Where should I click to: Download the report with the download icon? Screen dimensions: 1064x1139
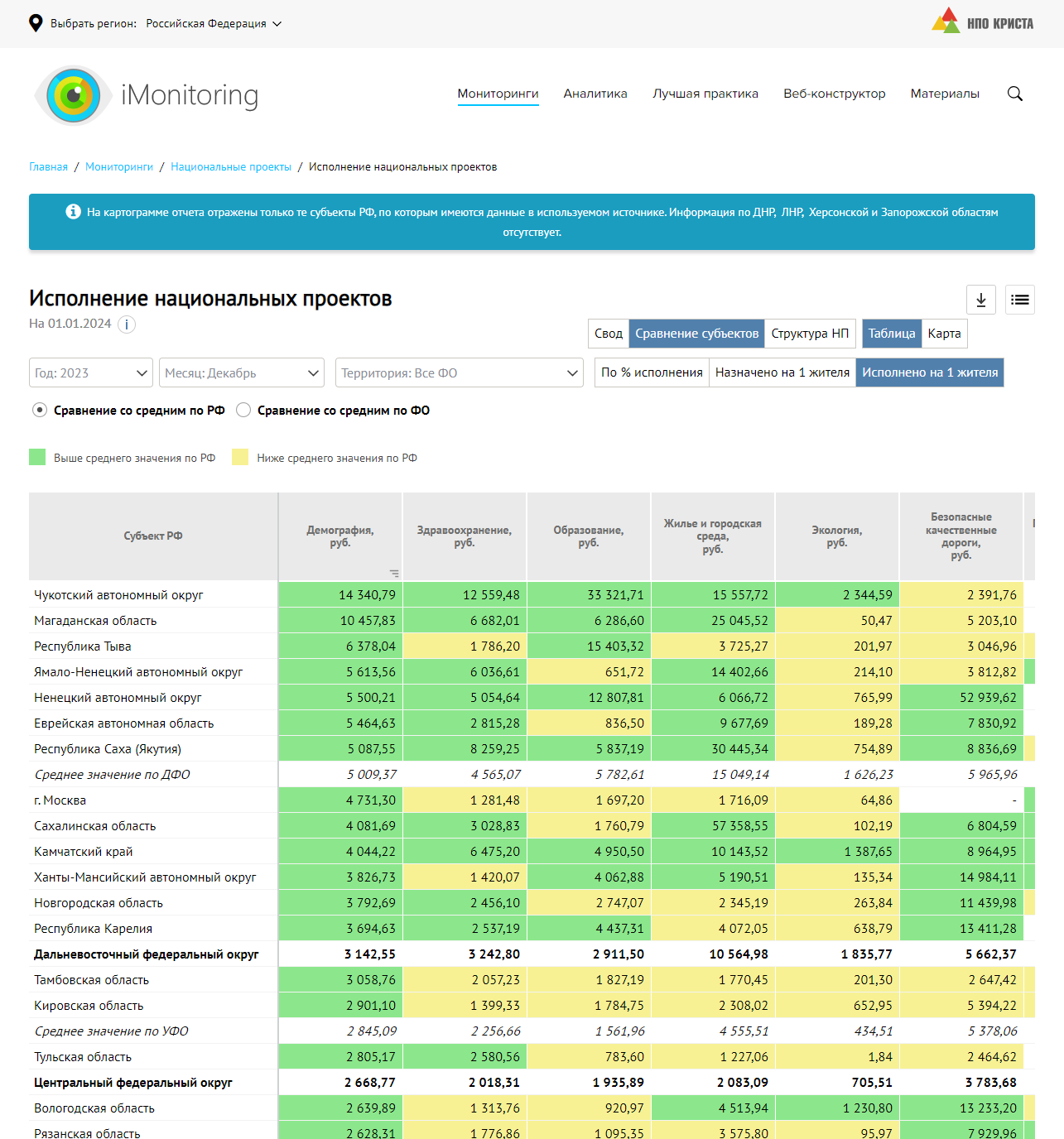coord(981,300)
